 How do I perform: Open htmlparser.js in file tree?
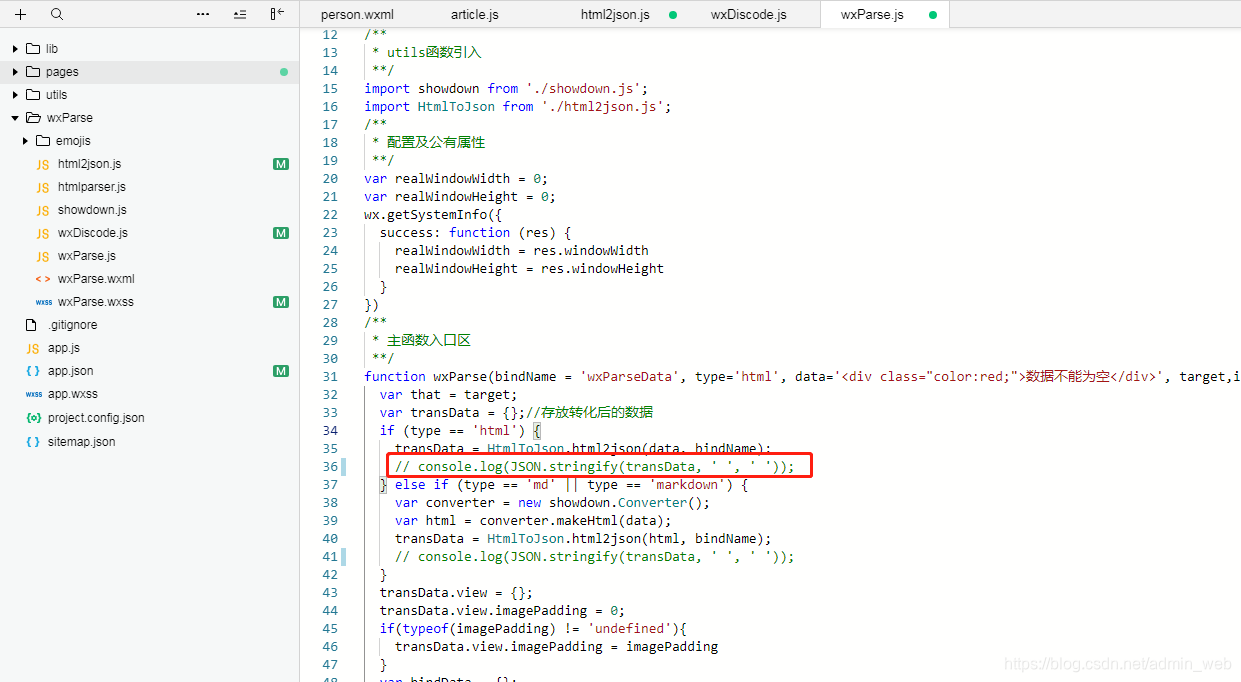[92, 187]
